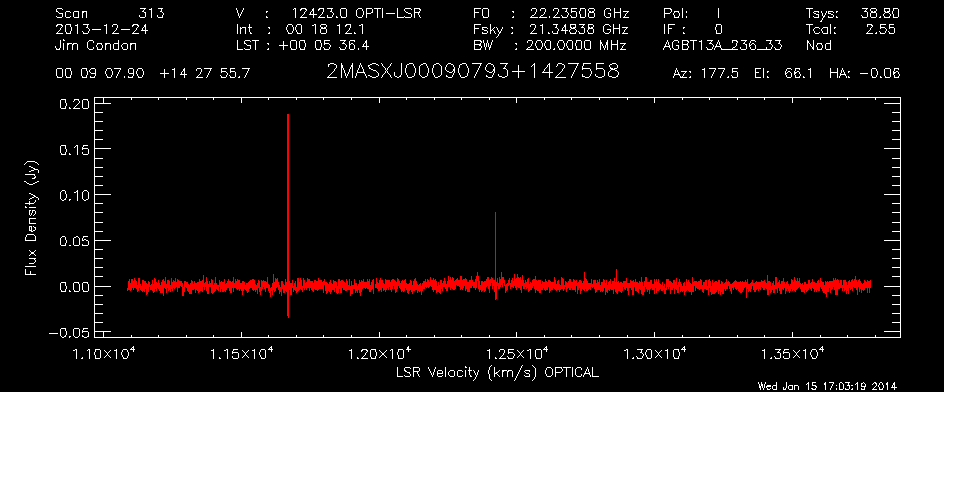
Task: Click the Flux Density (Jy) axis label
Action: 31,218
